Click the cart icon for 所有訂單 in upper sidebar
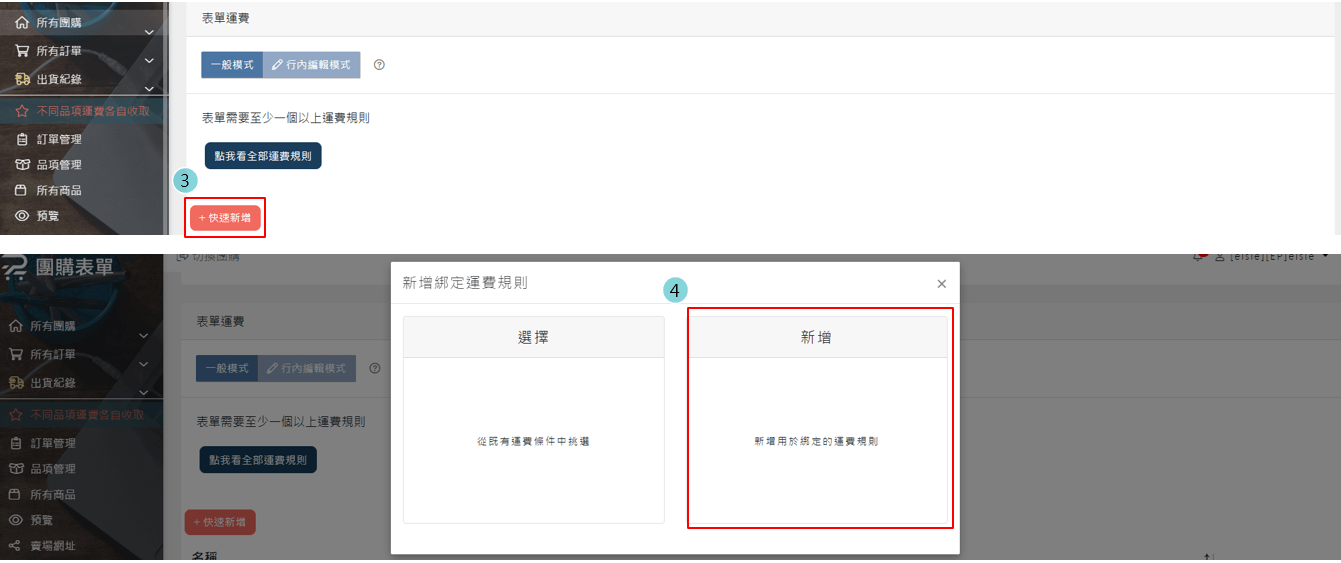The width and height of the screenshot is (1341, 563). [21, 51]
